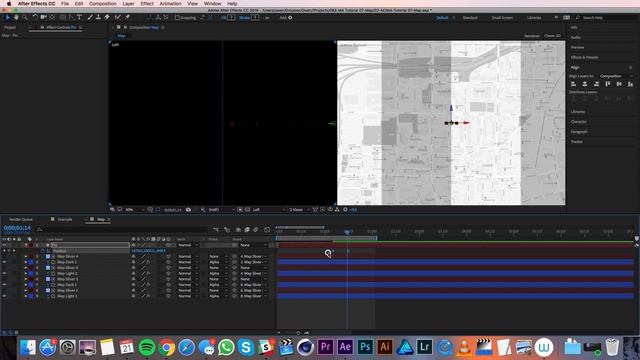Switch to the Project panel tab
This screenshot has width=640, height=360.
[10, 27]
